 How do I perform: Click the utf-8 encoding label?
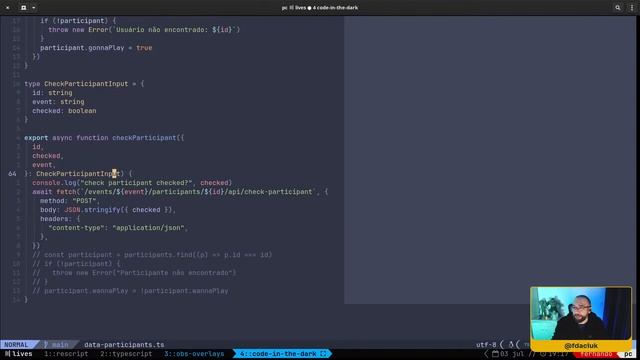486,344
